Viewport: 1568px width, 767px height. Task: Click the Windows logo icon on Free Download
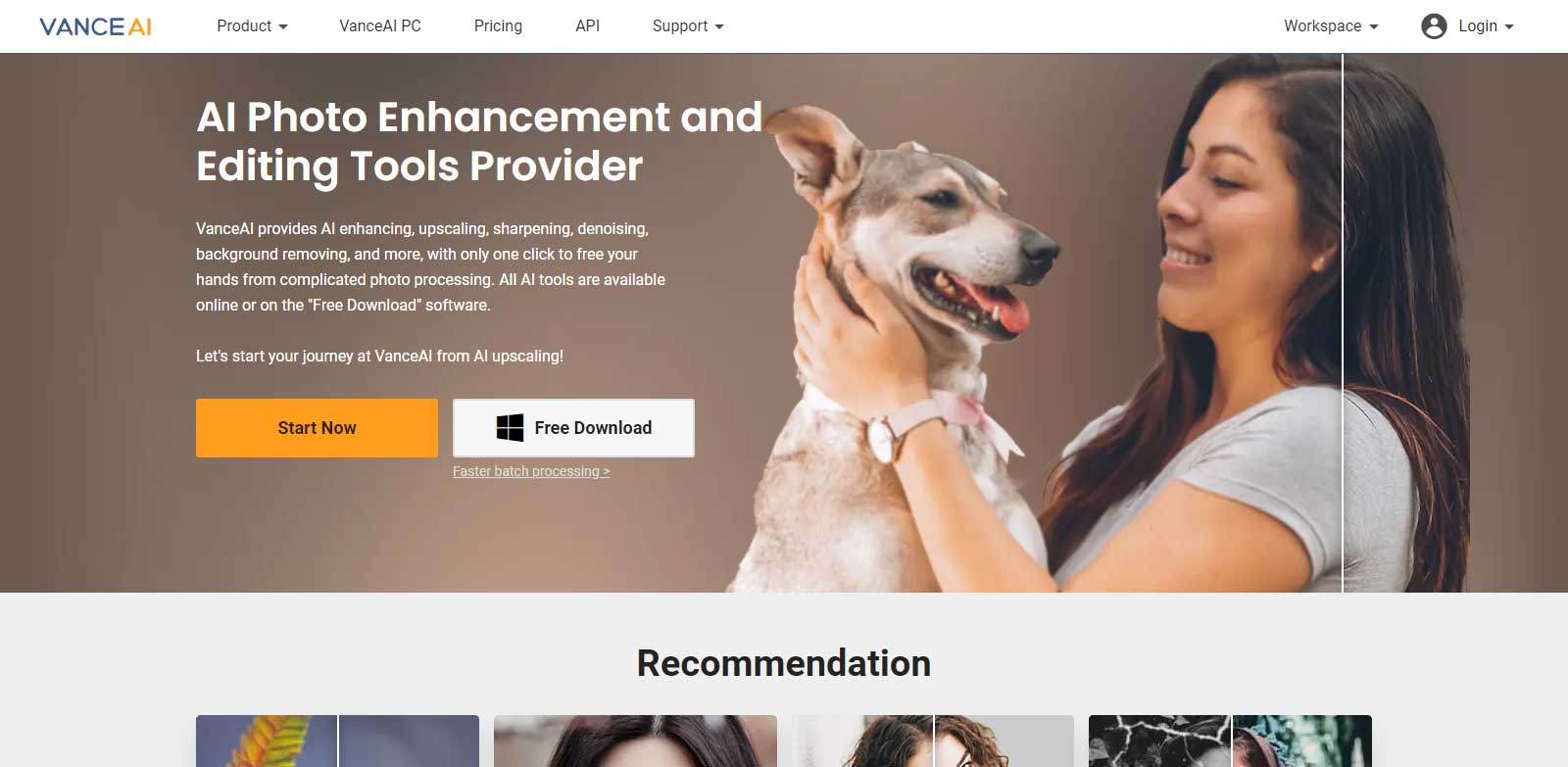(510, 428)
